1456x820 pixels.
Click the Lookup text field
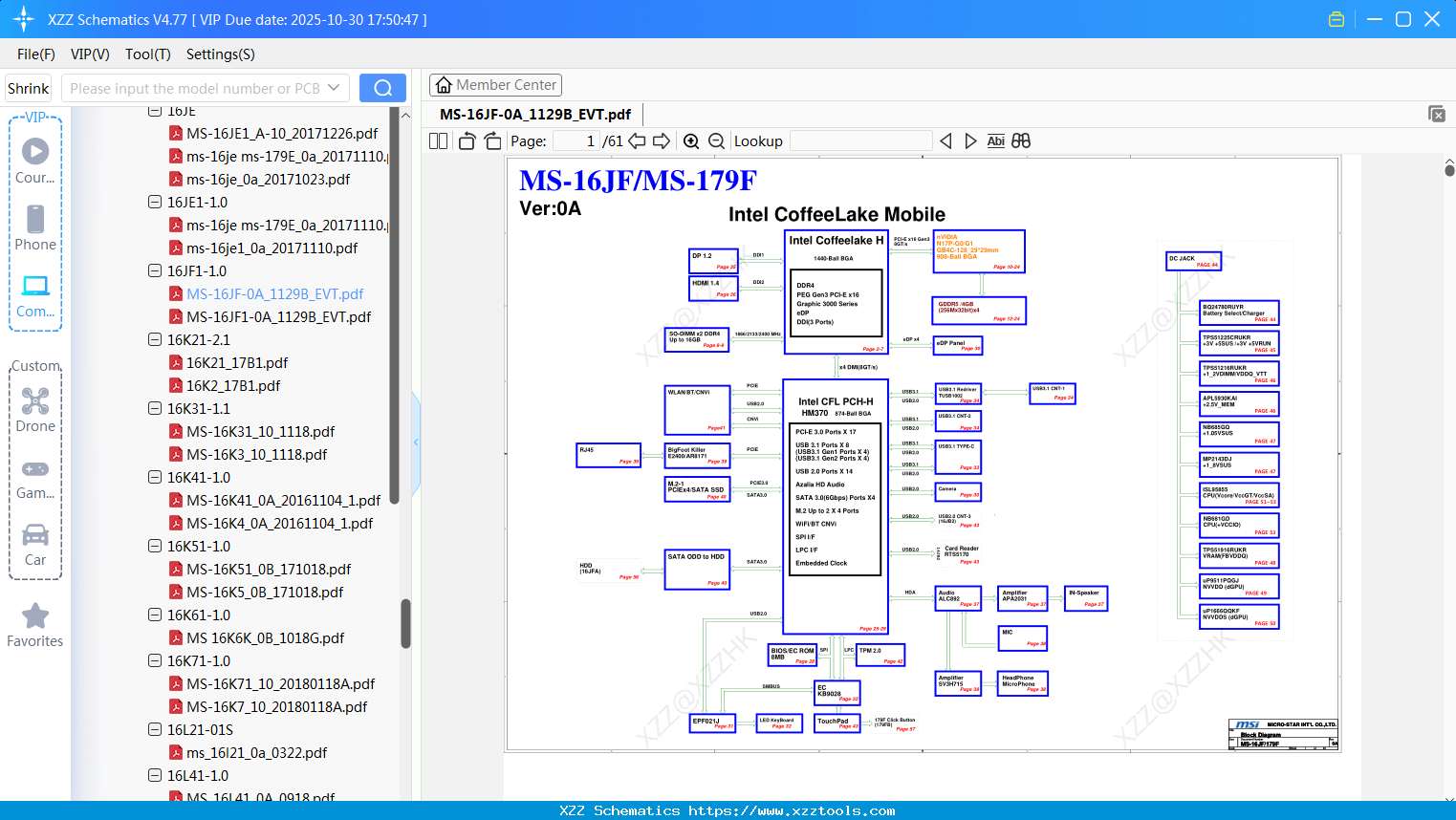click(861, 140)
